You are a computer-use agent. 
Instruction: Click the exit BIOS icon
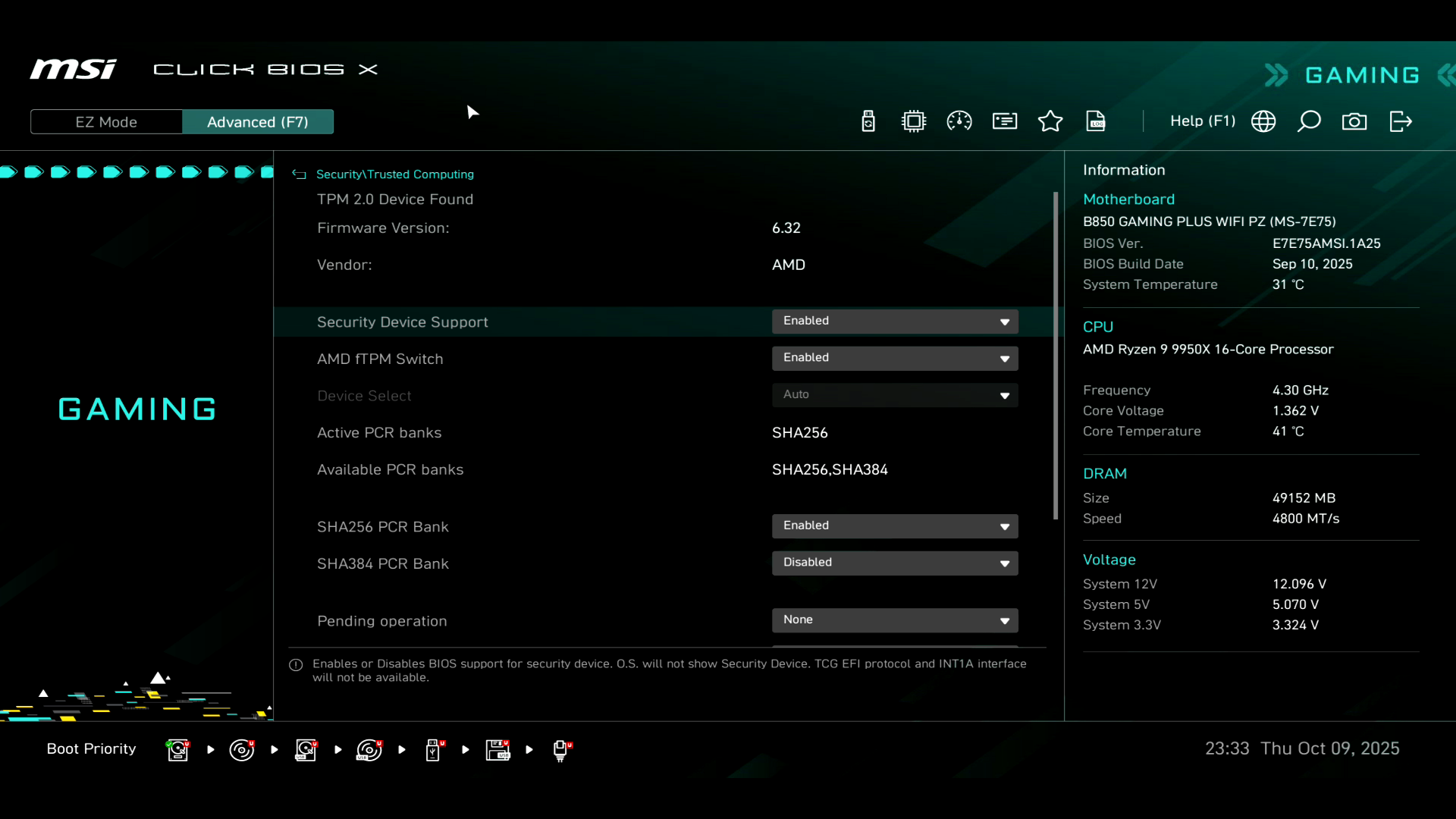1401,121
